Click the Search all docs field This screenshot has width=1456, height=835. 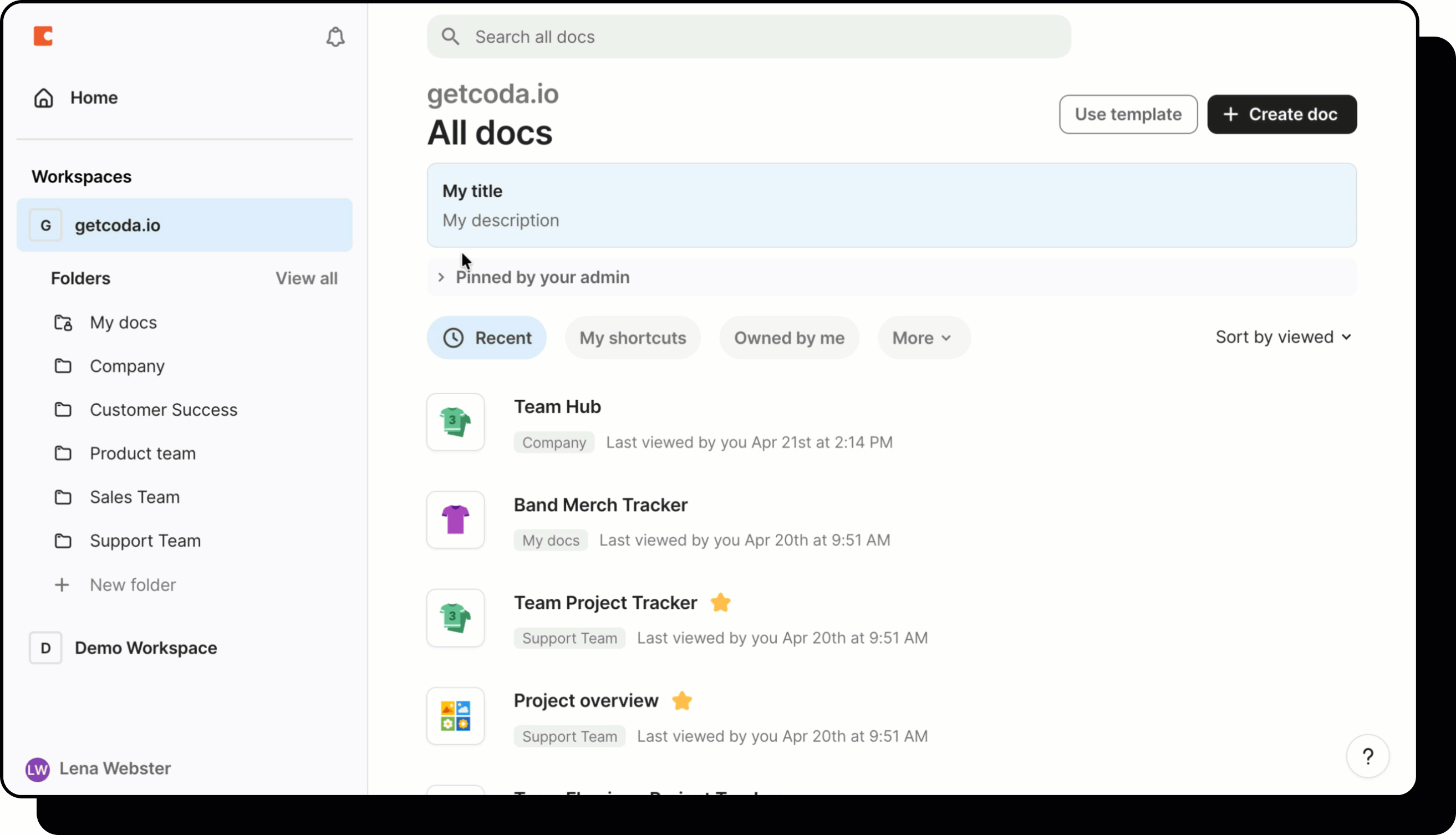pos(749,37)
